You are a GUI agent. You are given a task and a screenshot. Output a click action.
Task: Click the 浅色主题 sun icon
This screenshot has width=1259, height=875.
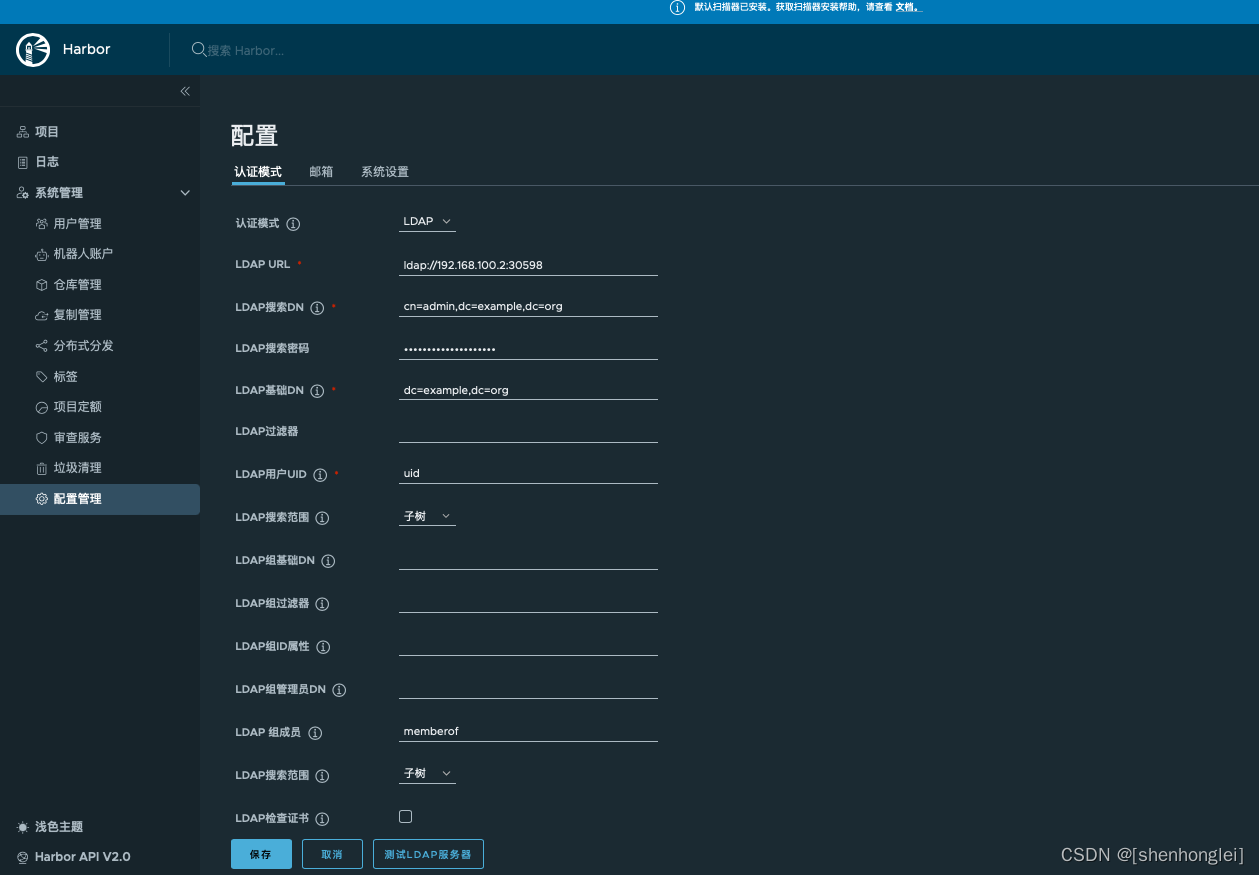(x=23, y=827)
